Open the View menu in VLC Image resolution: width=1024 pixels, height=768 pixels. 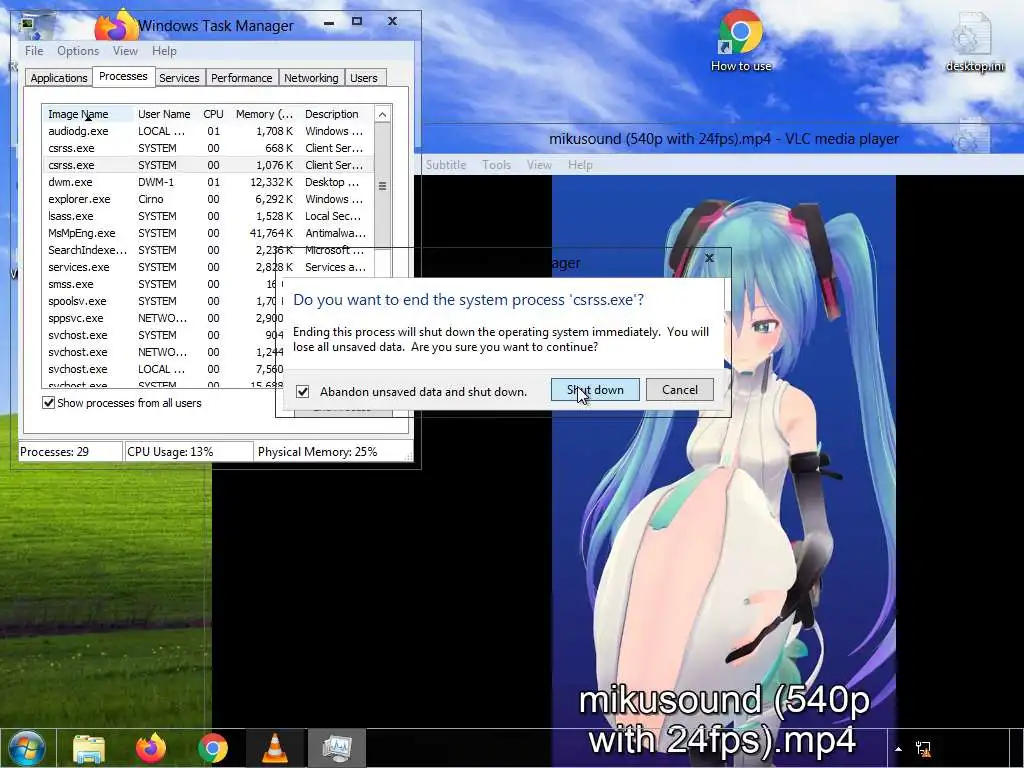(539, 165)
